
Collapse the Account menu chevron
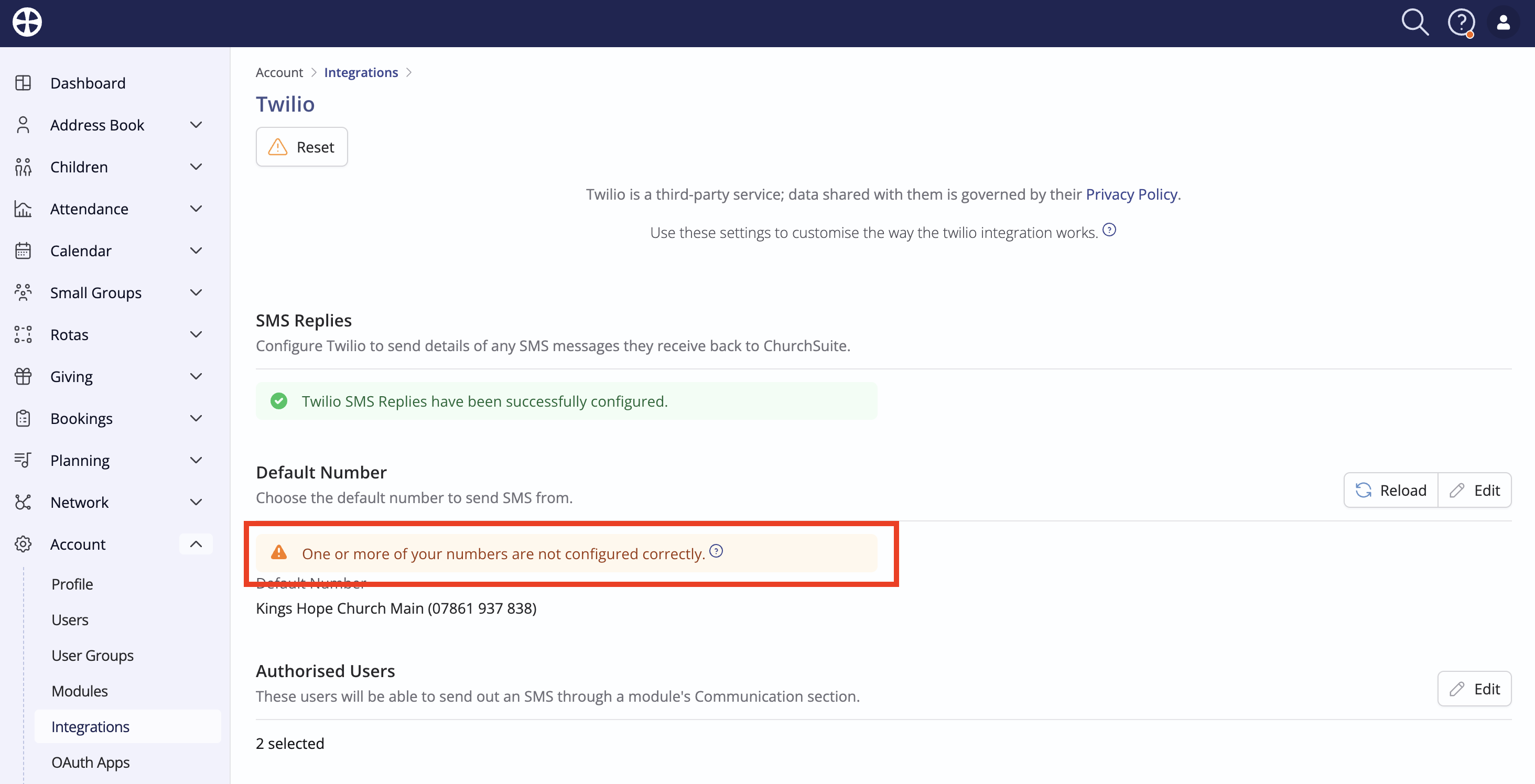196,544
